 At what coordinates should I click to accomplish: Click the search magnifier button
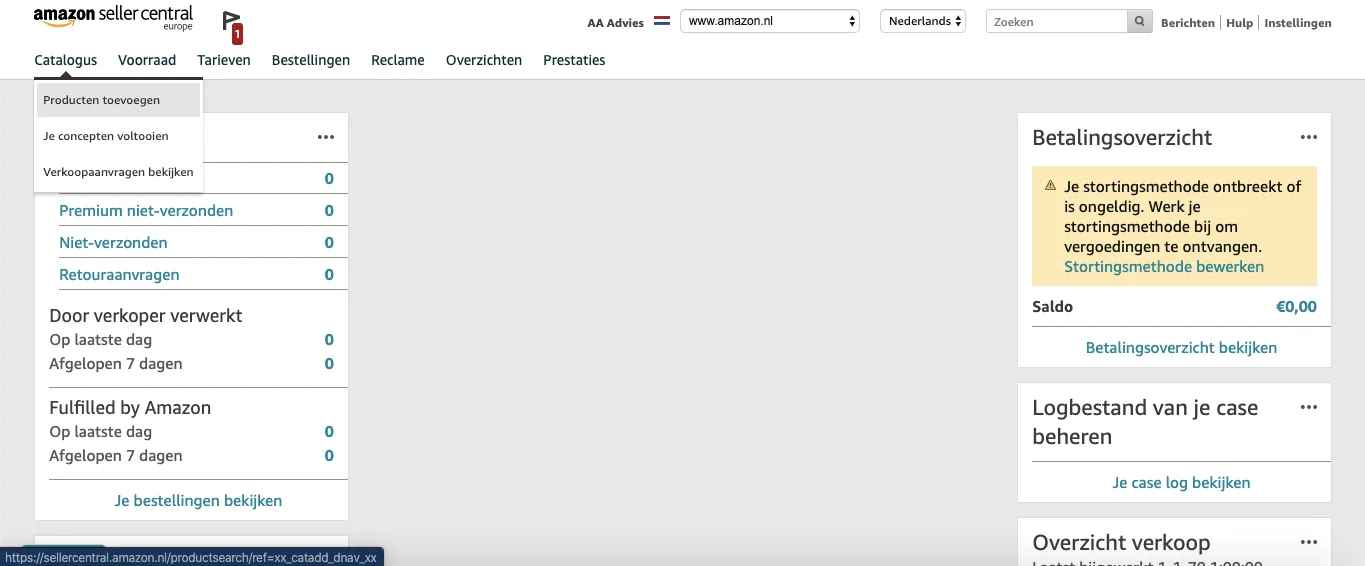pos(1140,22)
